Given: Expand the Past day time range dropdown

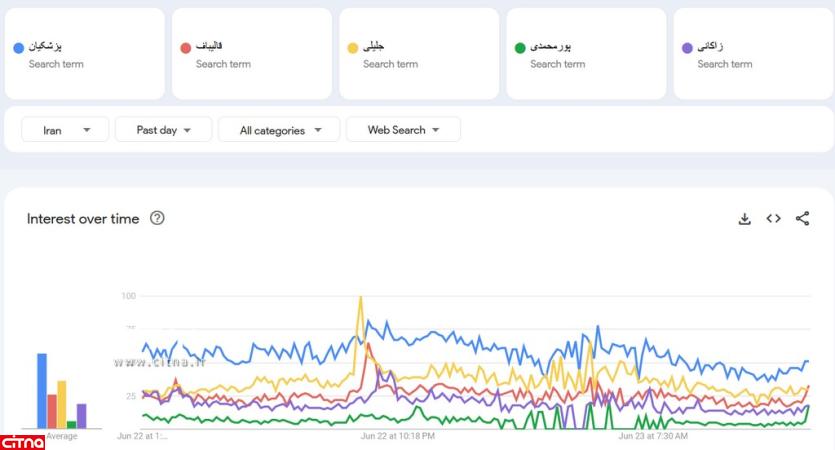Looking at the screenshot, I should coord(163,130).
